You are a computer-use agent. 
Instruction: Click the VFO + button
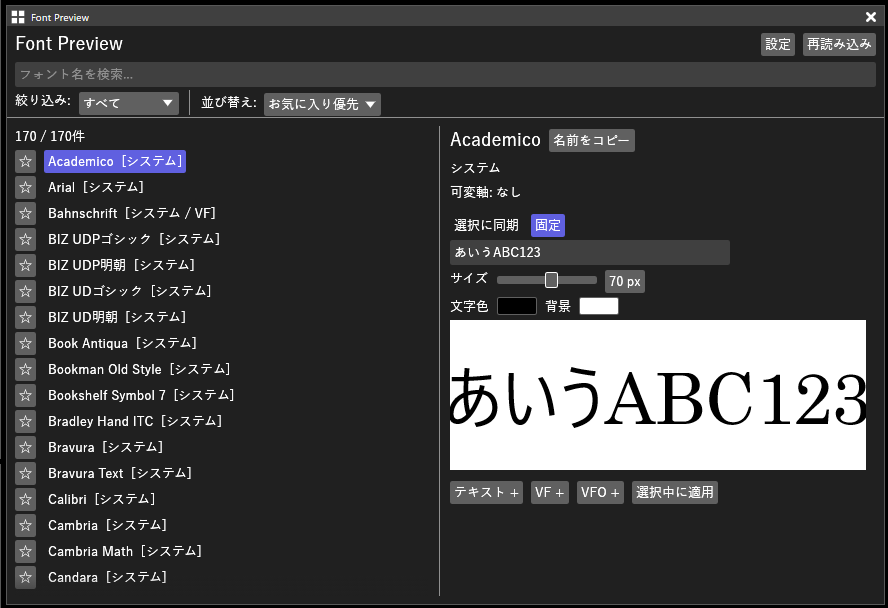(x=600, y=493)
